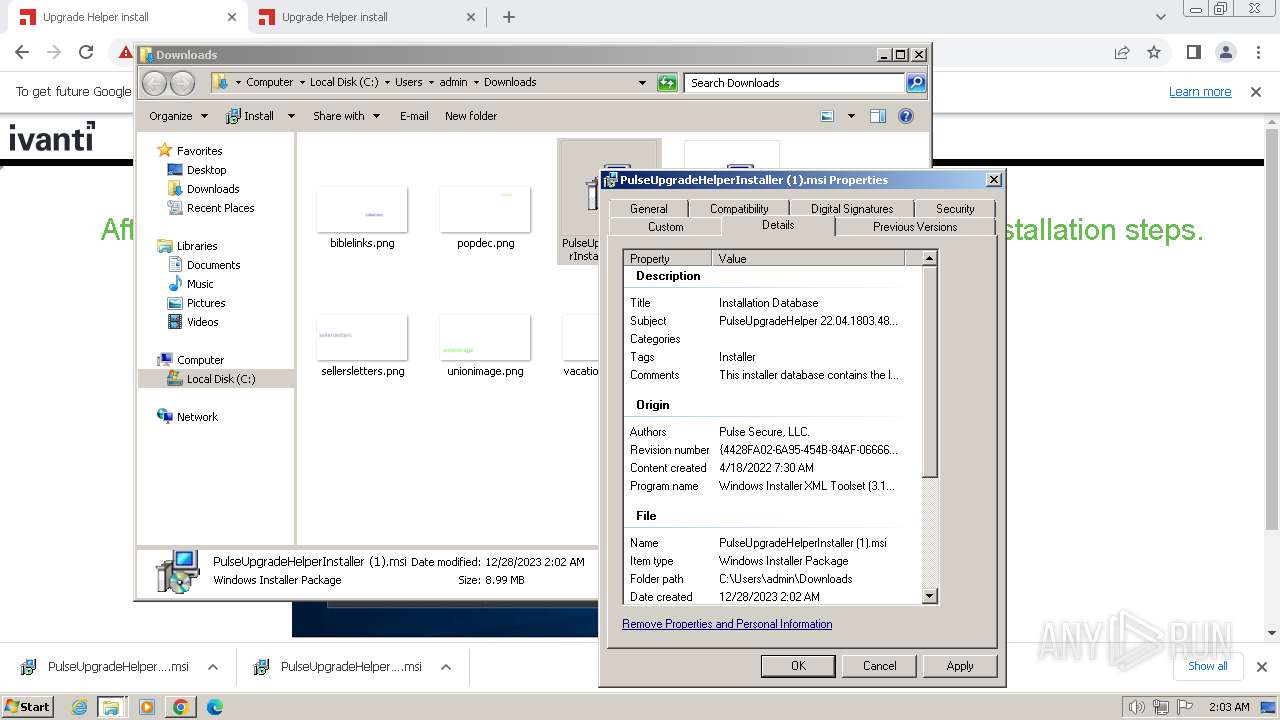The height and width of the screenshot is (720, 1280).
Task: Open Share with menu
Action: (x=346, y=116)
